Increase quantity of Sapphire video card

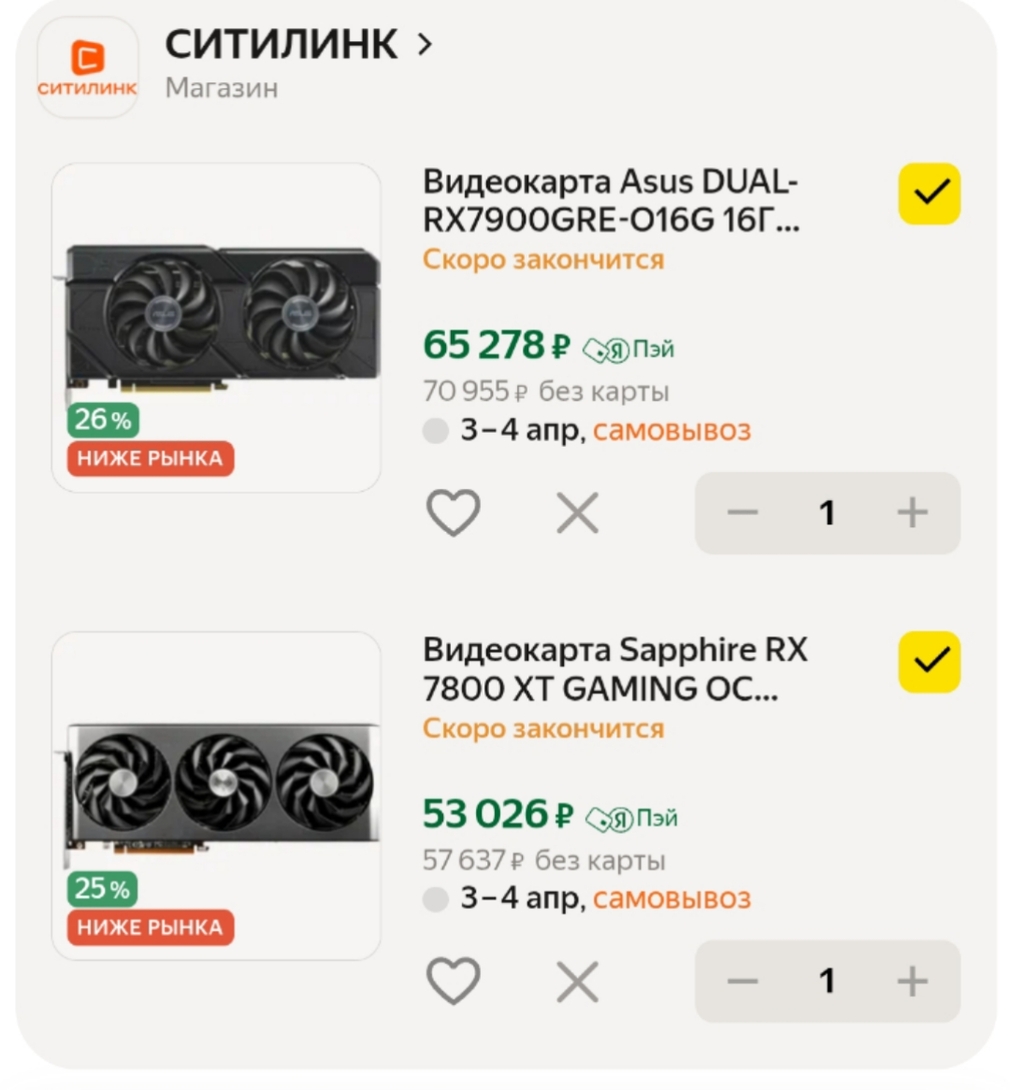pos(912,981)
